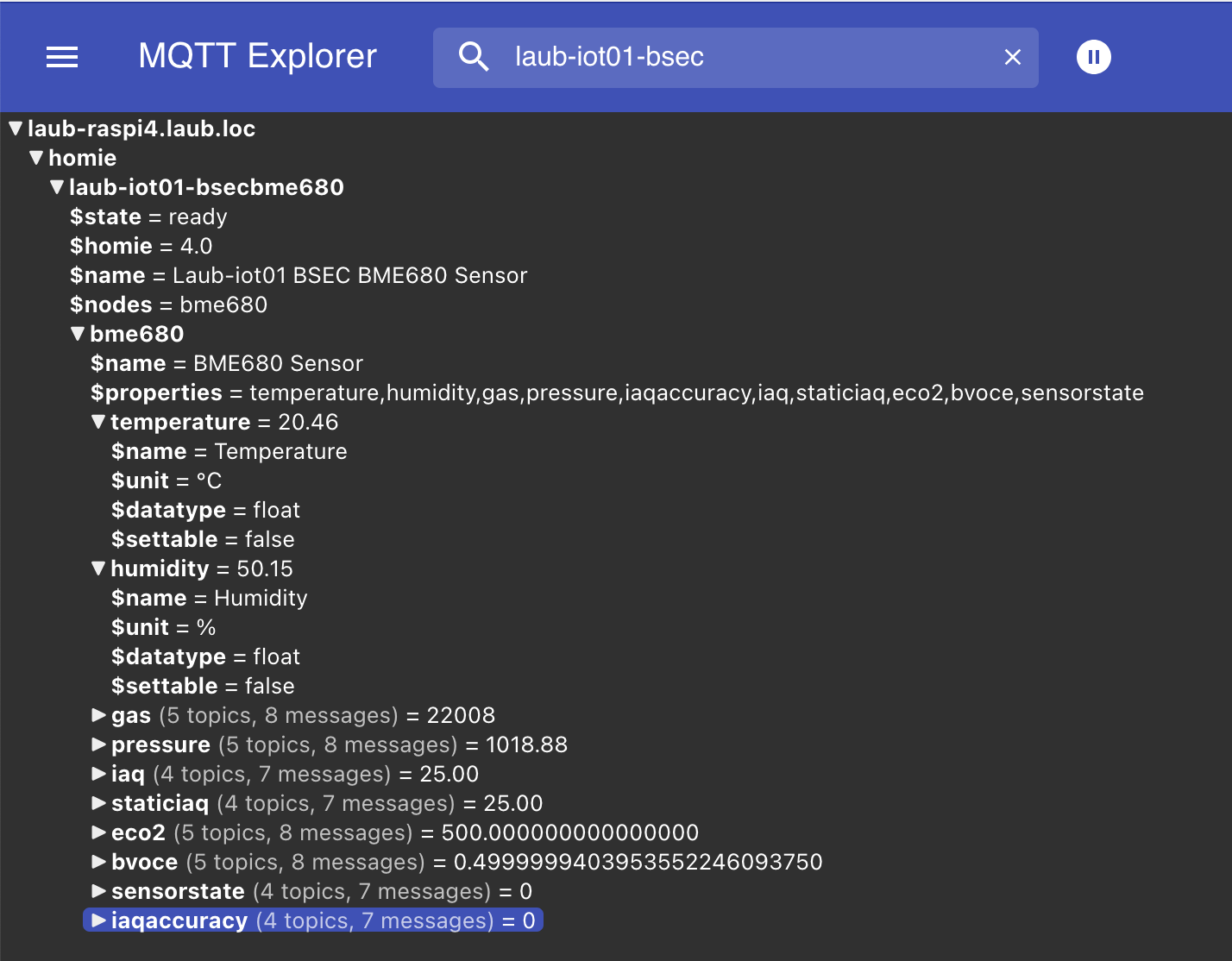Viewport: 1232px width, 961px height.
Task: Collapse the temperature topic
Action: (x=98, y=422)
